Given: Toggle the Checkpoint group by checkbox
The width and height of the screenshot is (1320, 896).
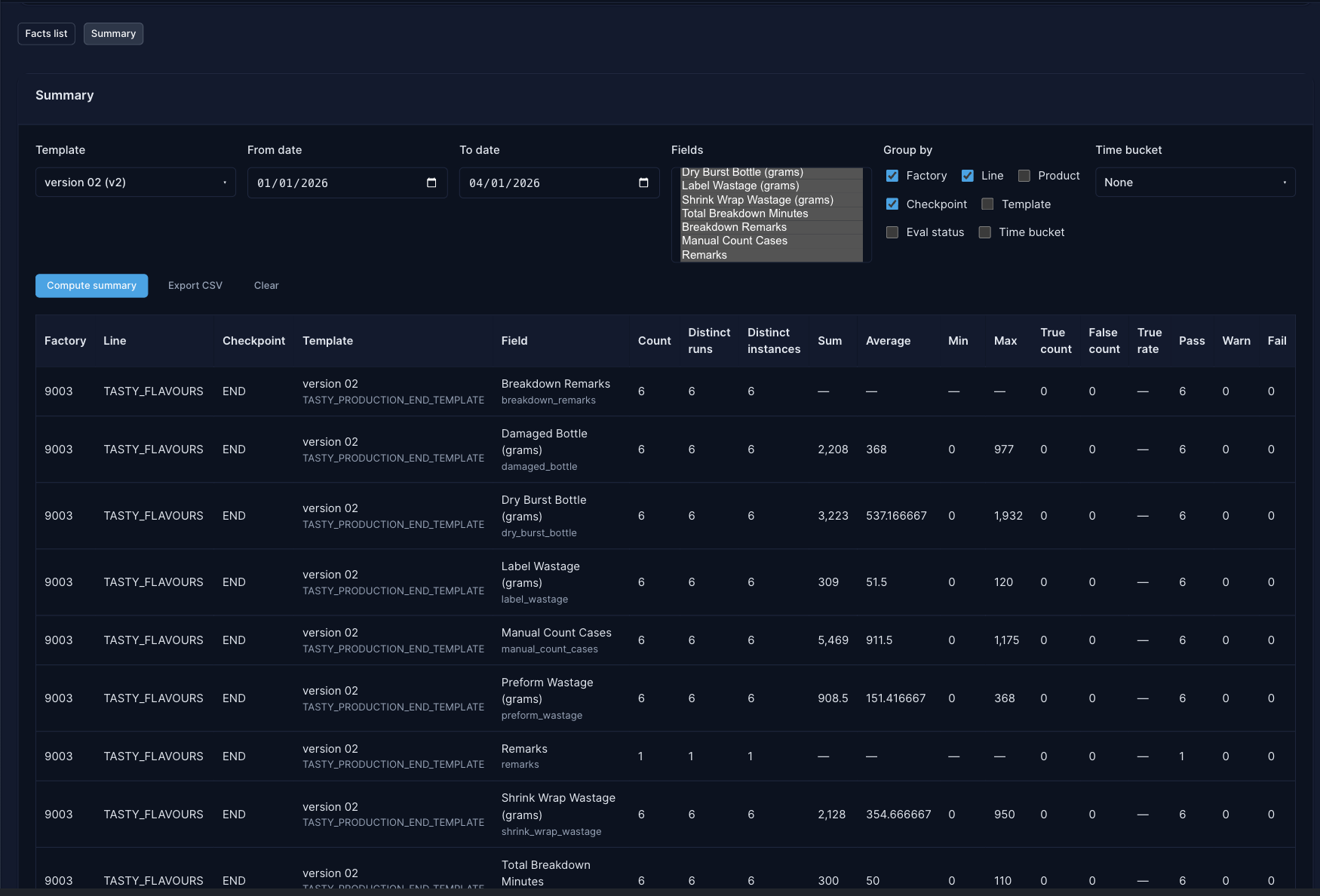Looking at the screenshot, I should pyautogui.click(x=892, y=204).
